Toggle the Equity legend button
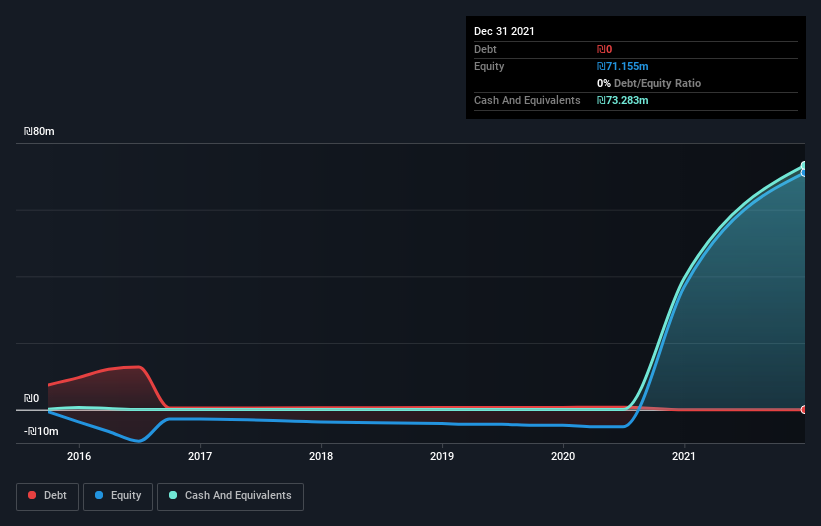Viewport: 821px width, 526px height. 118,496
